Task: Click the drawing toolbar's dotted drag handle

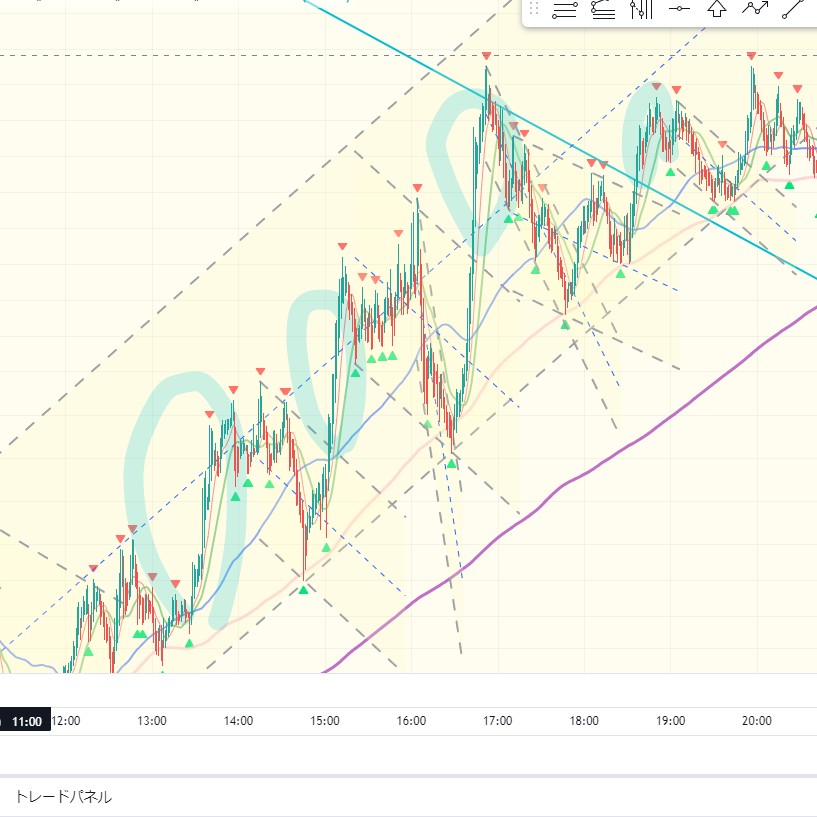Action: coord(534,10)
